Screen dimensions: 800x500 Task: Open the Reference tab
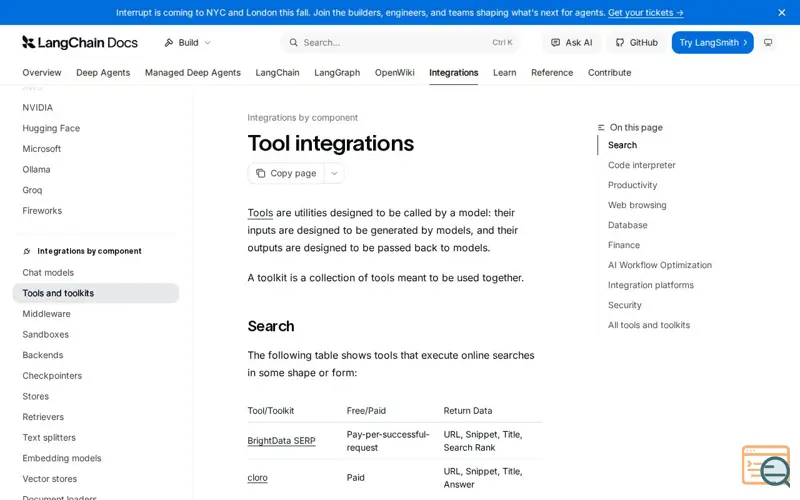[x=552, y=72]
